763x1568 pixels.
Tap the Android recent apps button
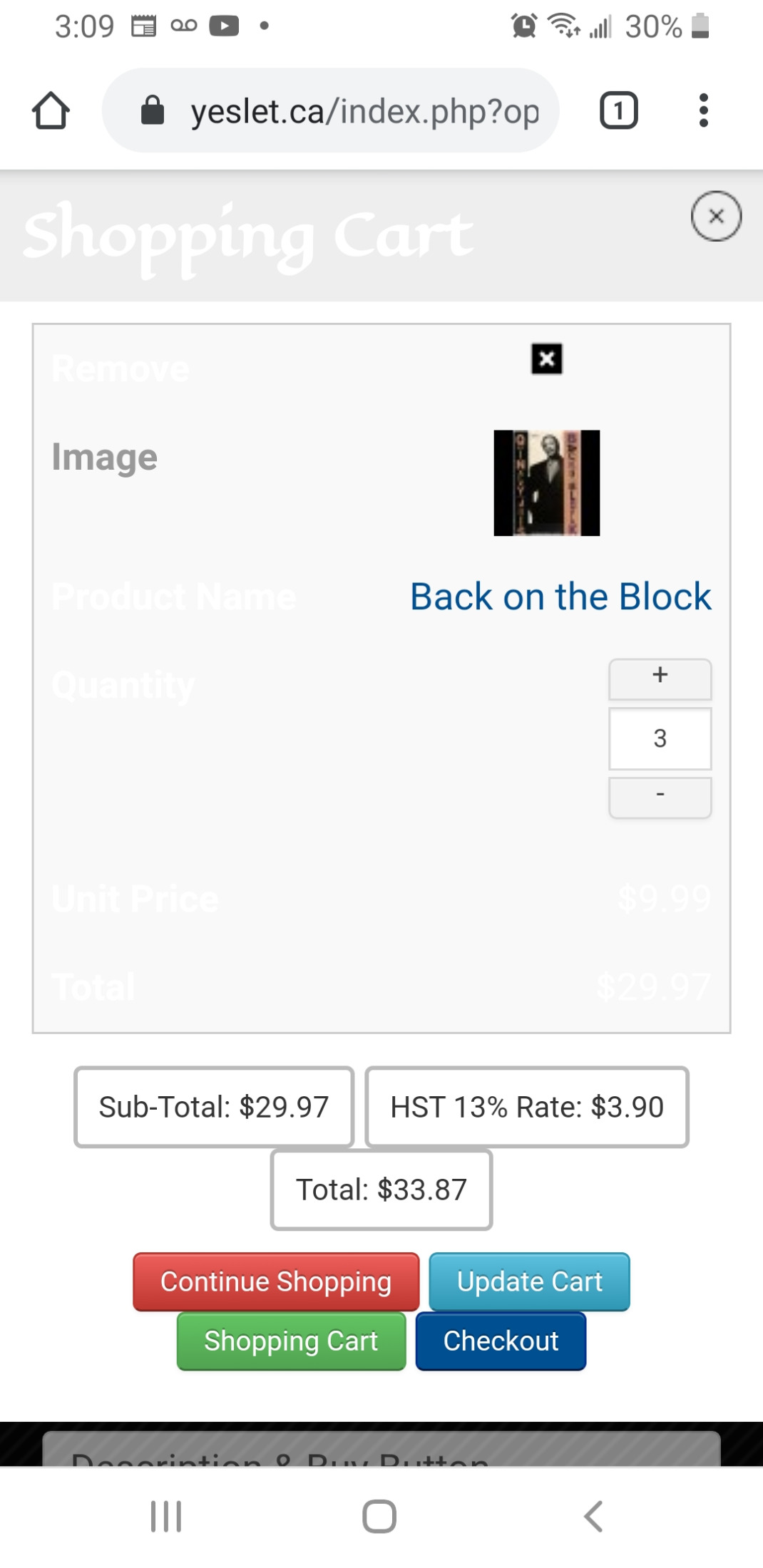pyautogui.click(x=166, y=1516)
